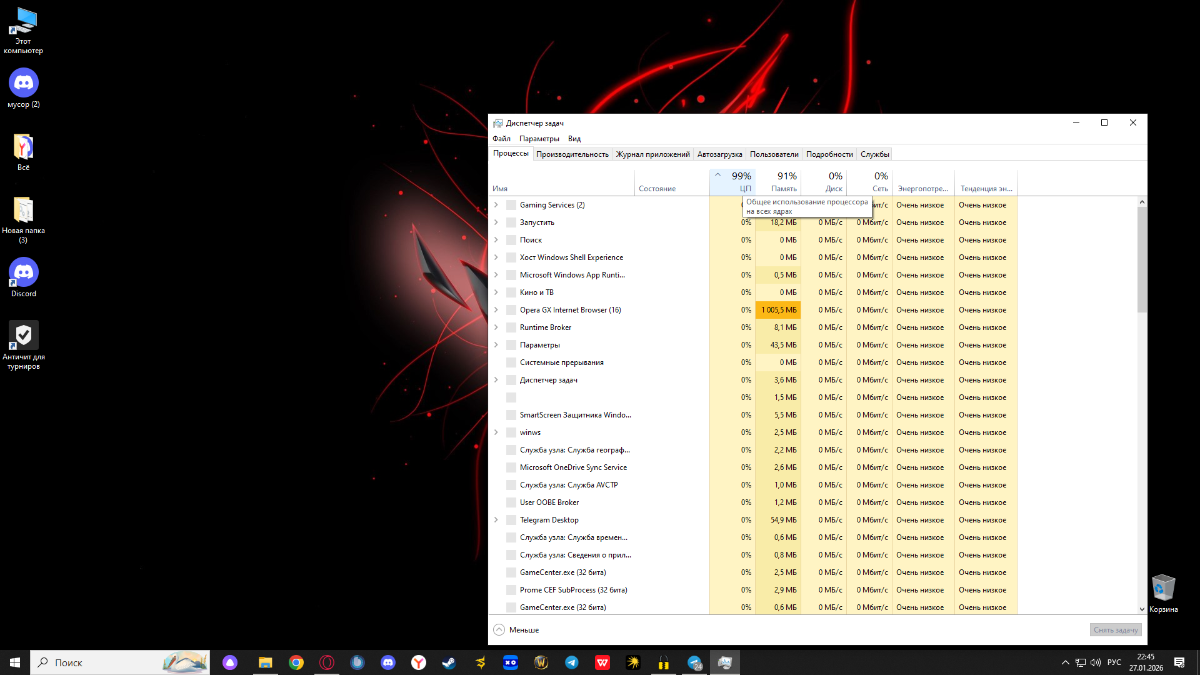Viewport: 1200px width, 675px height.
Task: Switch to the Производительность tab
Action: 572,154
